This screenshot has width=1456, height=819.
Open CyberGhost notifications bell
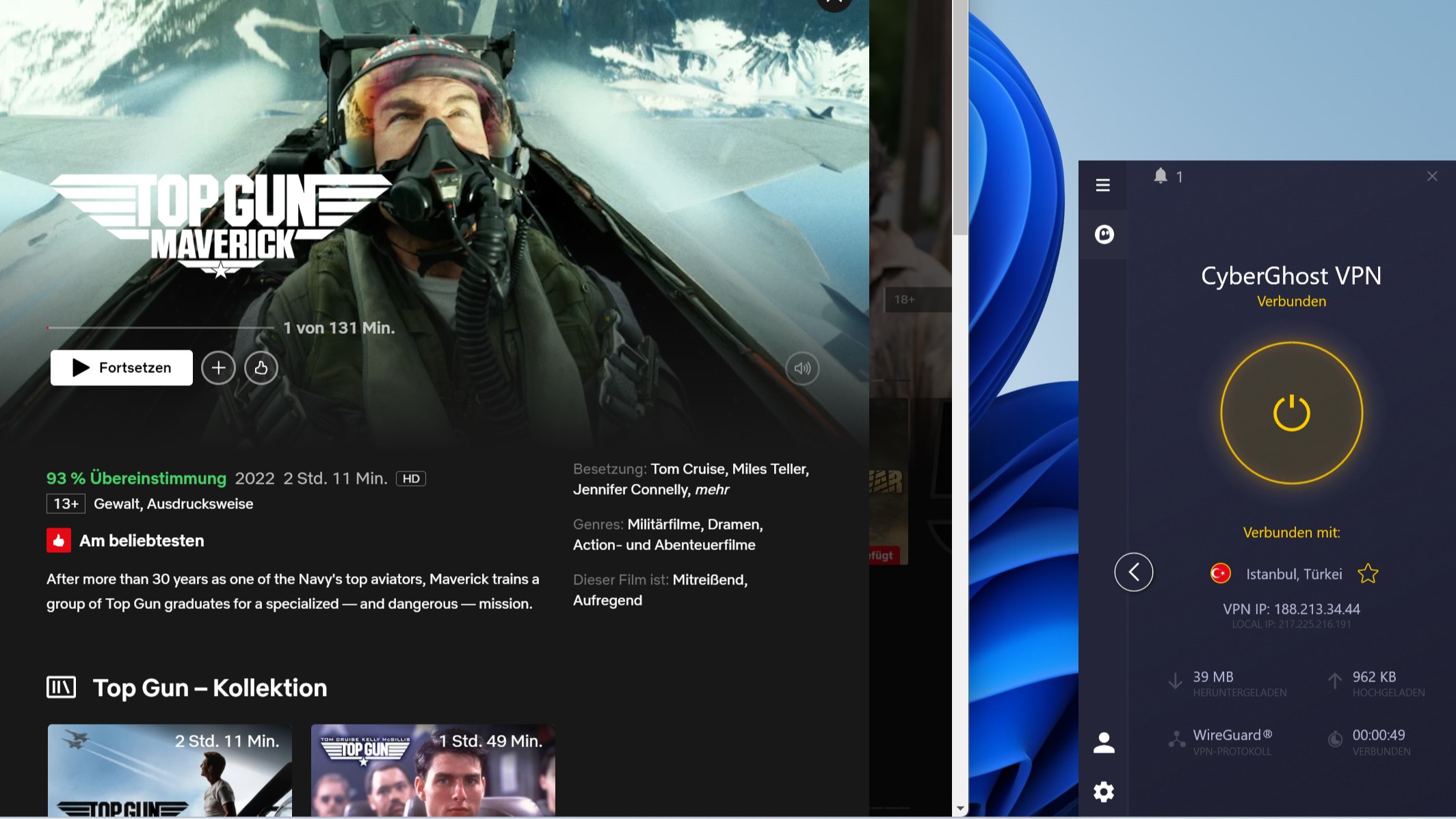click(1161, 176)
